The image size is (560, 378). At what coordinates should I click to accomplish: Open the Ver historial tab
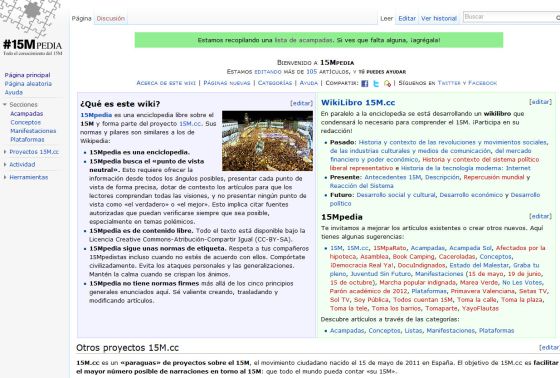coord(439,19)
